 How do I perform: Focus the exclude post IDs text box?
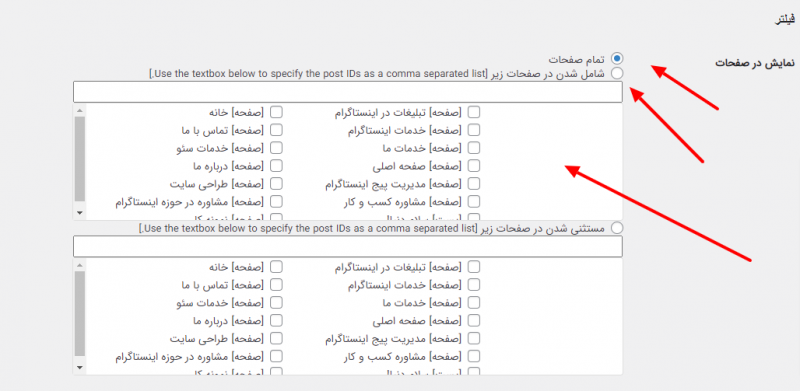[x=347, y=247]
